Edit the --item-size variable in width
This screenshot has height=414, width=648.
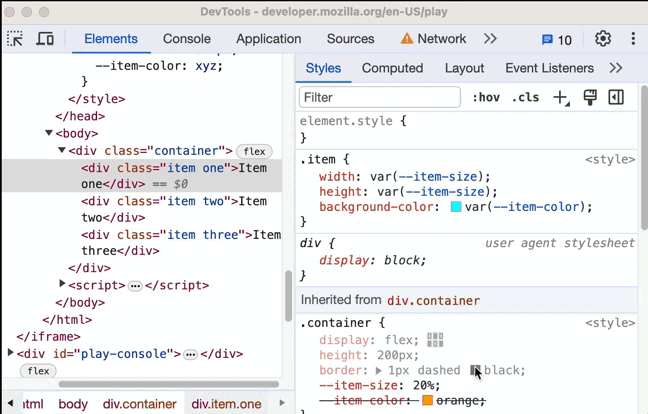pyautogui.click(x=437, y=177)
